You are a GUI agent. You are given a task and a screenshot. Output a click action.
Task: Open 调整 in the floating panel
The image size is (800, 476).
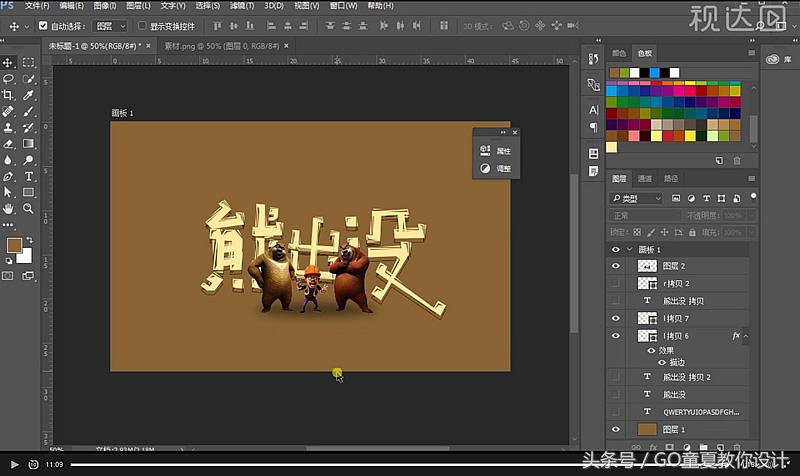coord(496,168)
